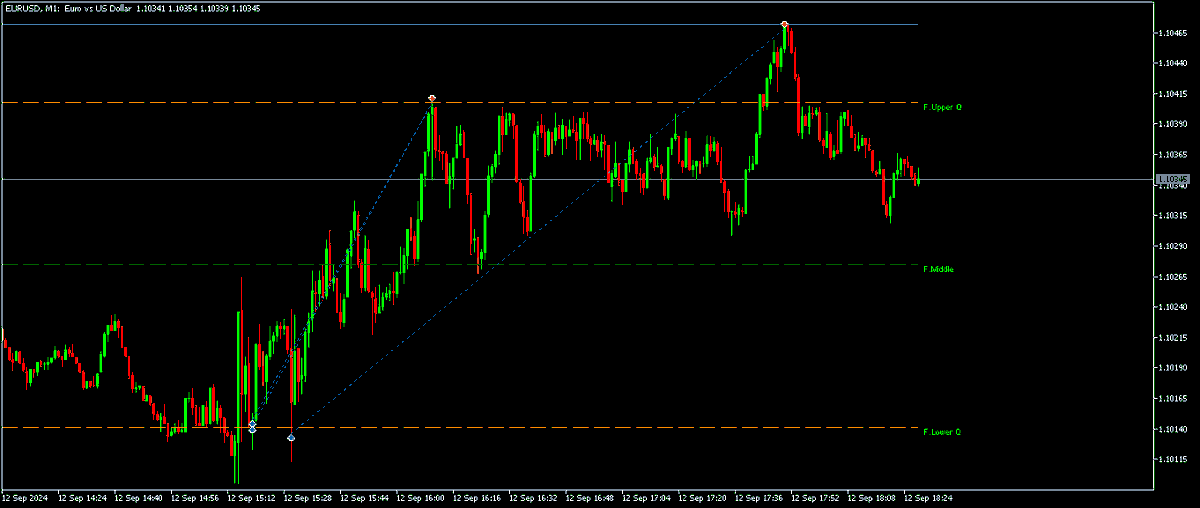This screenshot has height=508, width=1200.
Task: Click the 12 Sep 16:48 time label
Action: [x=591, y=497]
